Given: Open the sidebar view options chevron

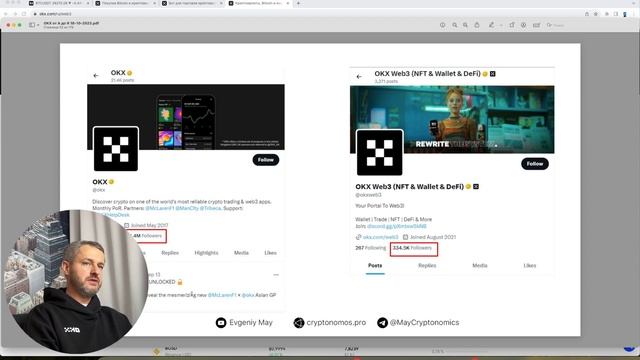Looking at the screenshot, I should tap(38, 25).
